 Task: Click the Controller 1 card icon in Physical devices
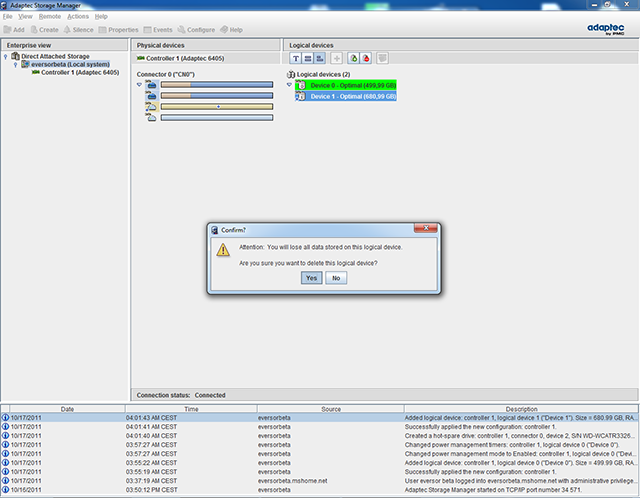pyautogui.click(x=140, y=58)
